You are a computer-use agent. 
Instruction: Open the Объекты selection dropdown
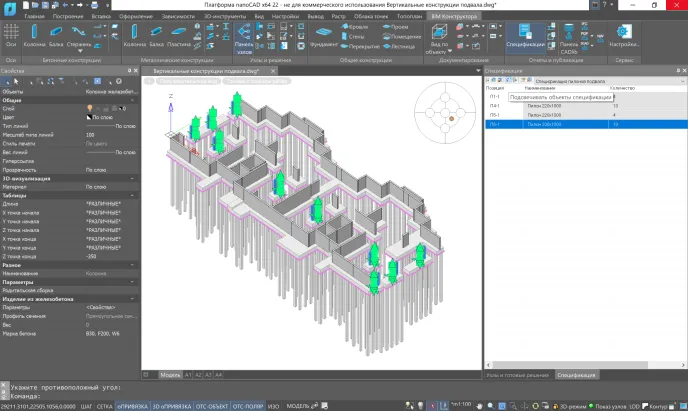click(110, 91)
